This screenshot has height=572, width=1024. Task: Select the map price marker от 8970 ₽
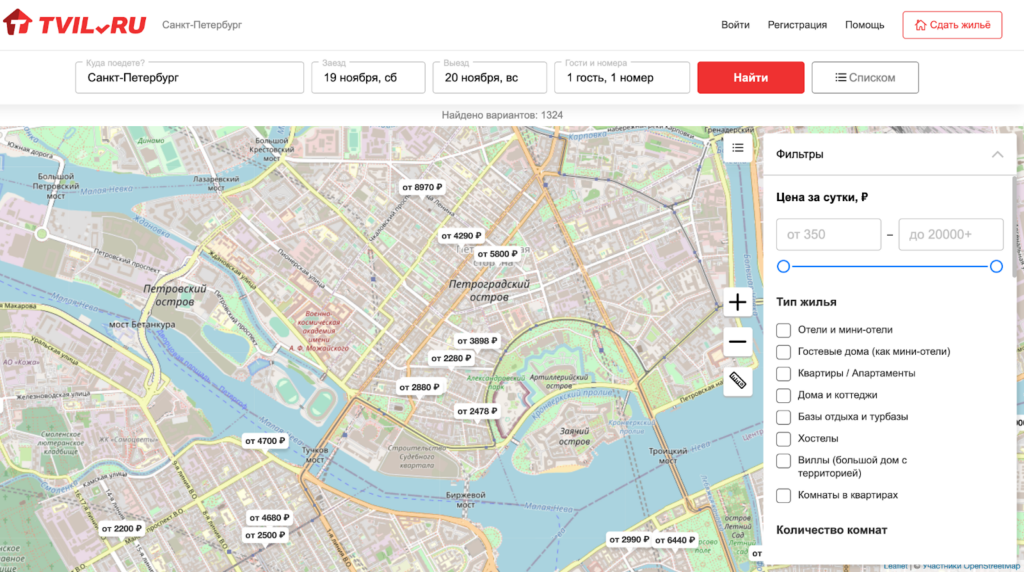pyautogui.click(x=422, y=187)
